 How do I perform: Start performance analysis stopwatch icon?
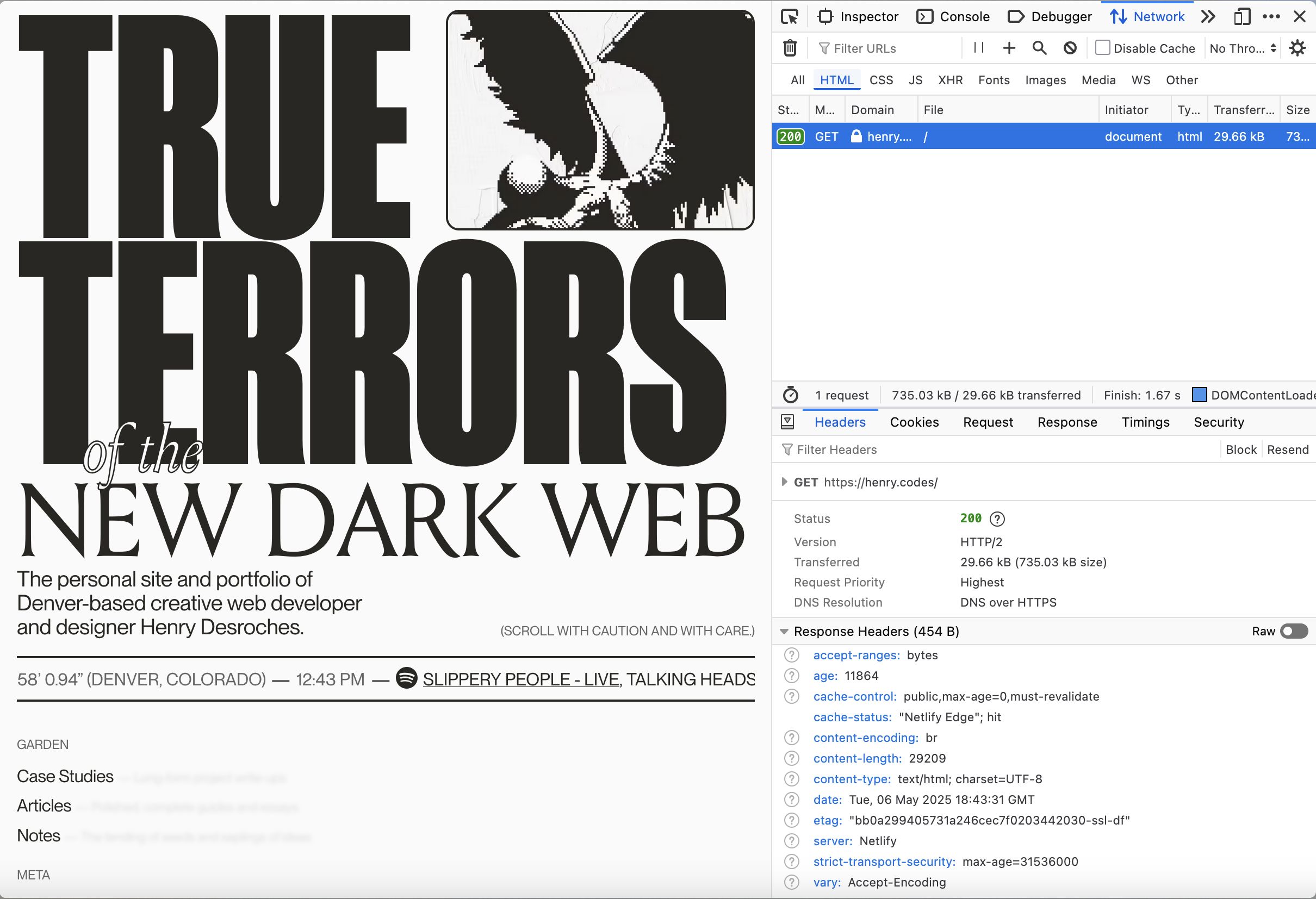coord(790,395)
